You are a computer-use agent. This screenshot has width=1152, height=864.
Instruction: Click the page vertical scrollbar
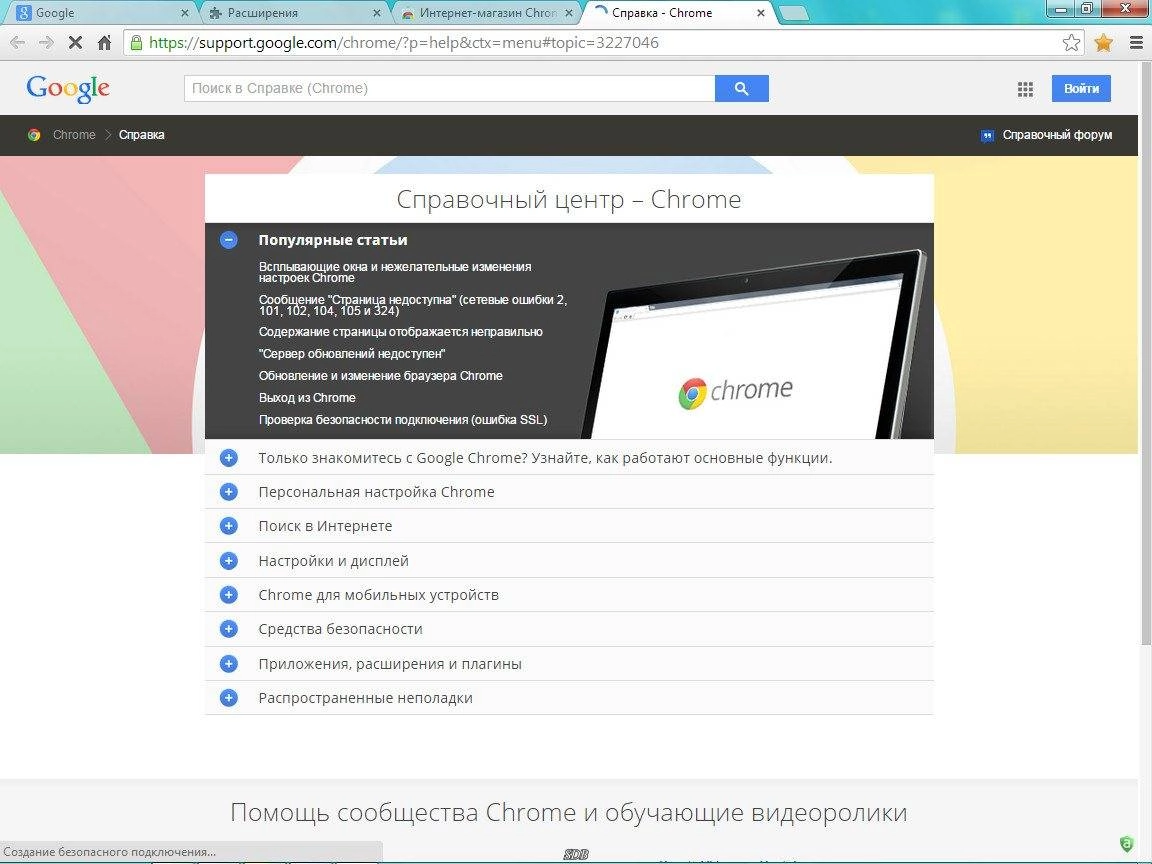pyautogui.click(x=1145, y=353)
